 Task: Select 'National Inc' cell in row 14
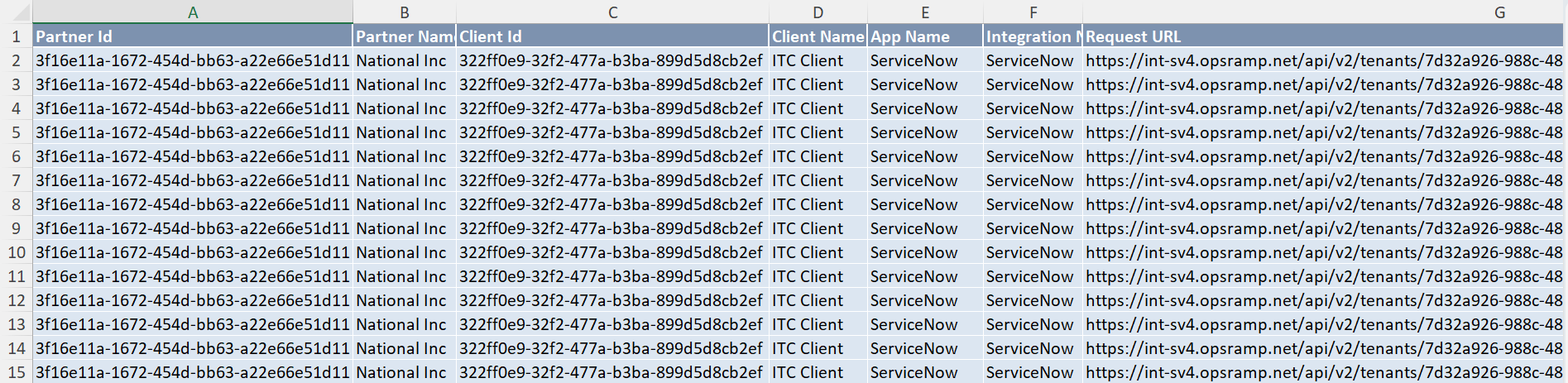405,348
